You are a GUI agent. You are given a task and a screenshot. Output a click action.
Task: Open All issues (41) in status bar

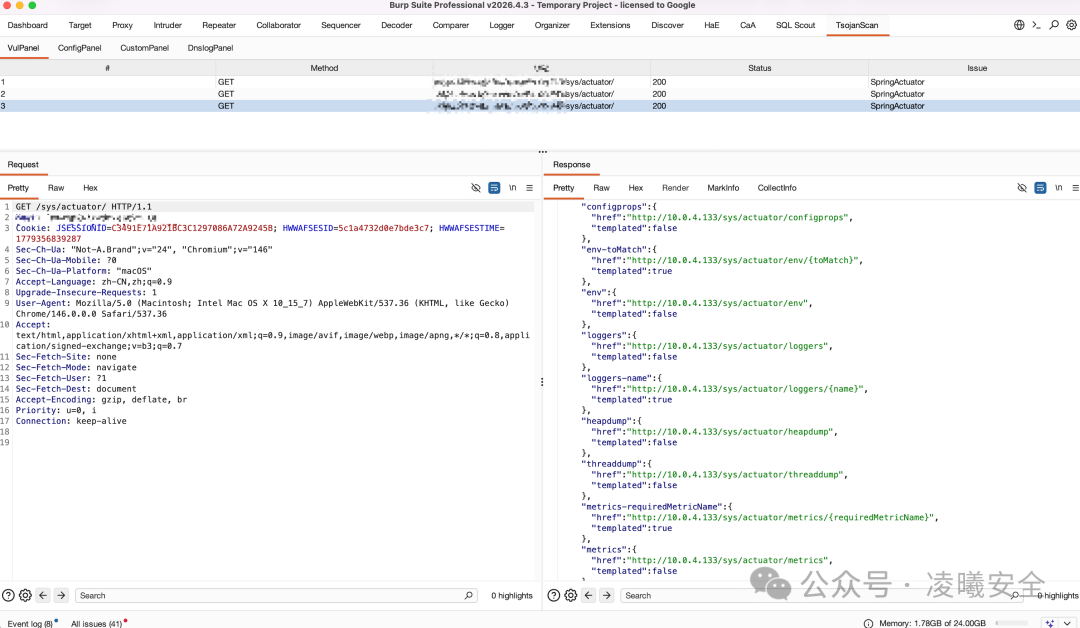(x=96, y=623)
